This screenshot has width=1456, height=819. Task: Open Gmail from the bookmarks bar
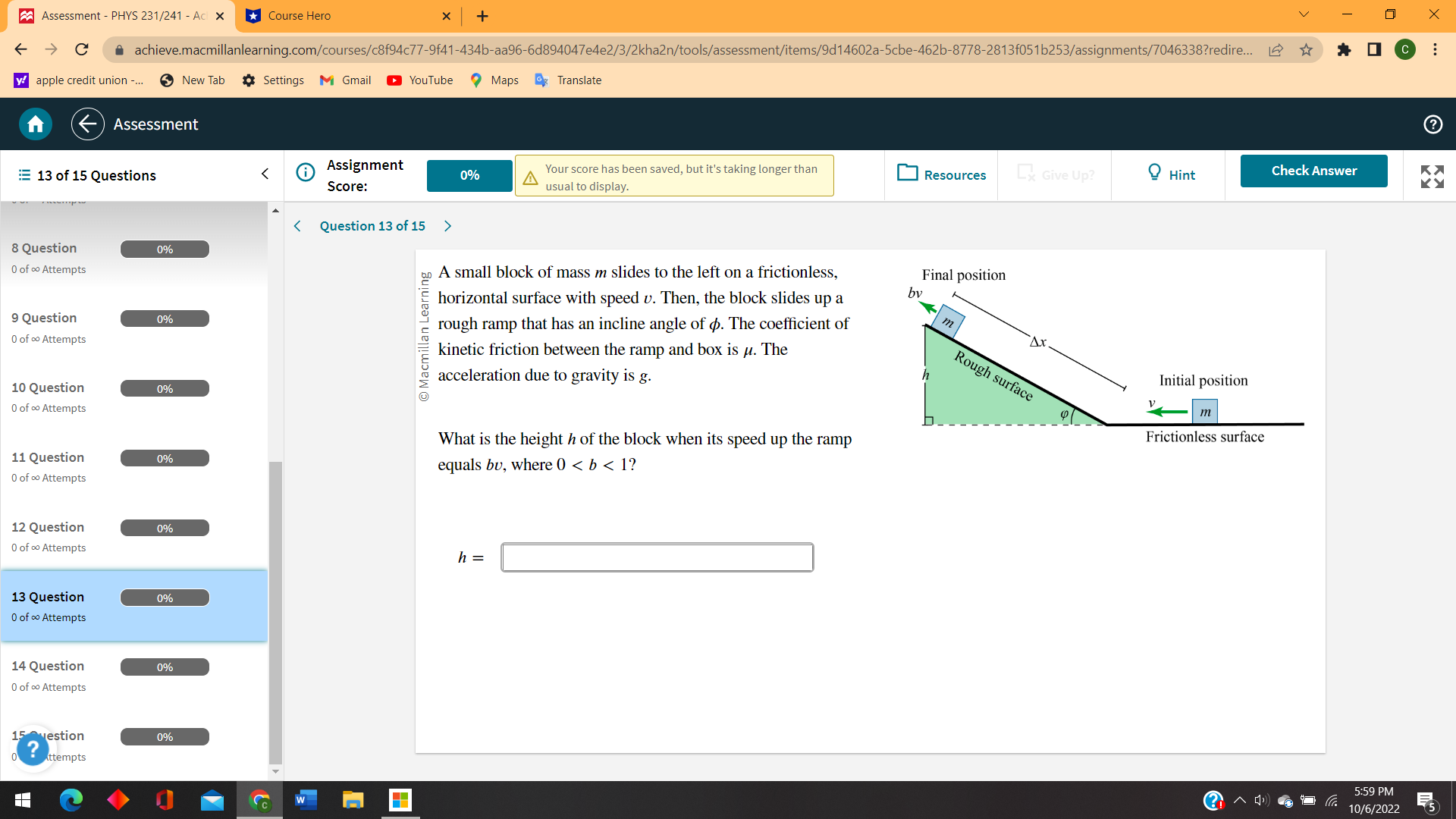click(x=345, y=80)
